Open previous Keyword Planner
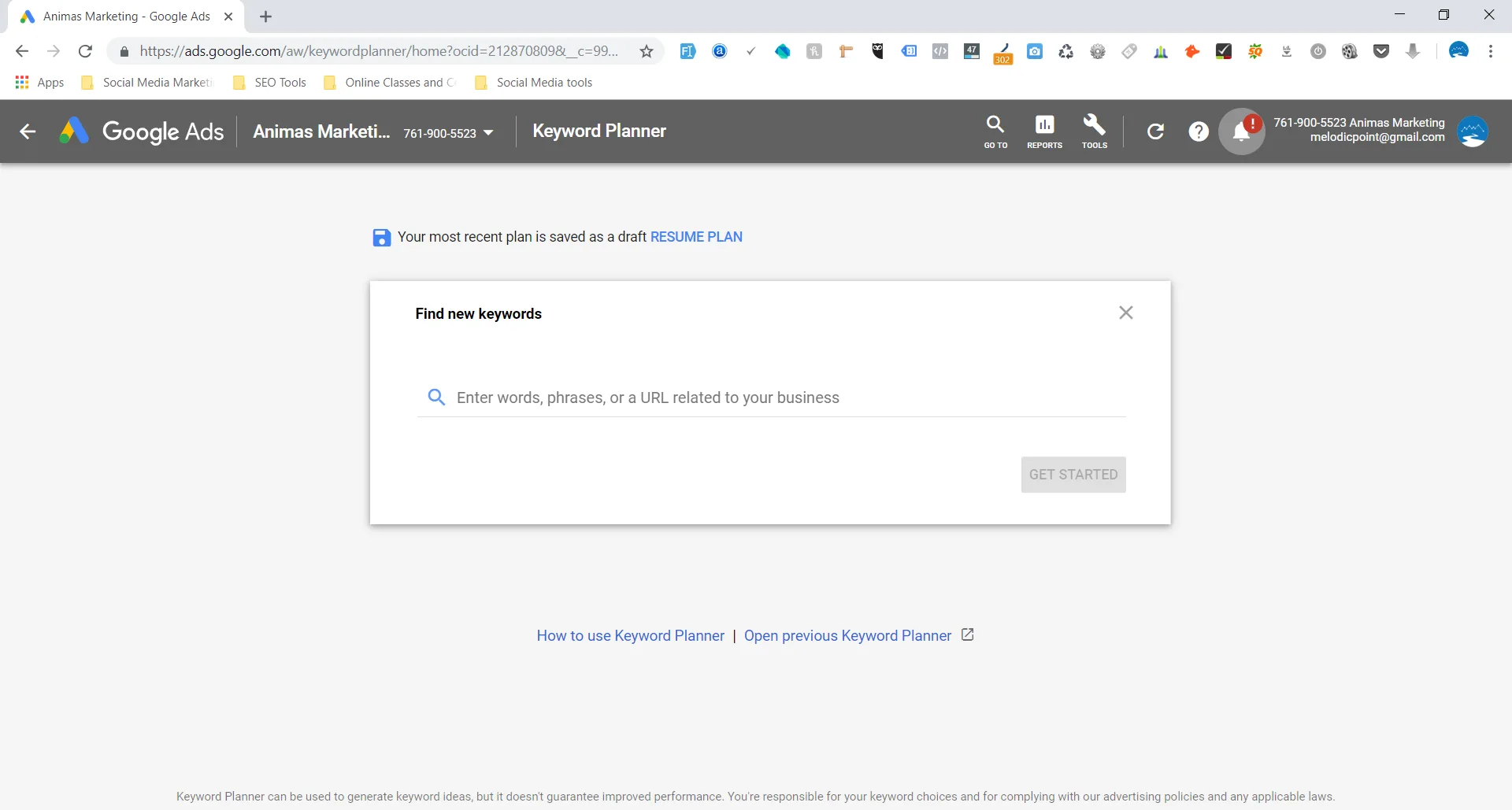The height and width of the screenshot is (810, 1512). (847, 635)
